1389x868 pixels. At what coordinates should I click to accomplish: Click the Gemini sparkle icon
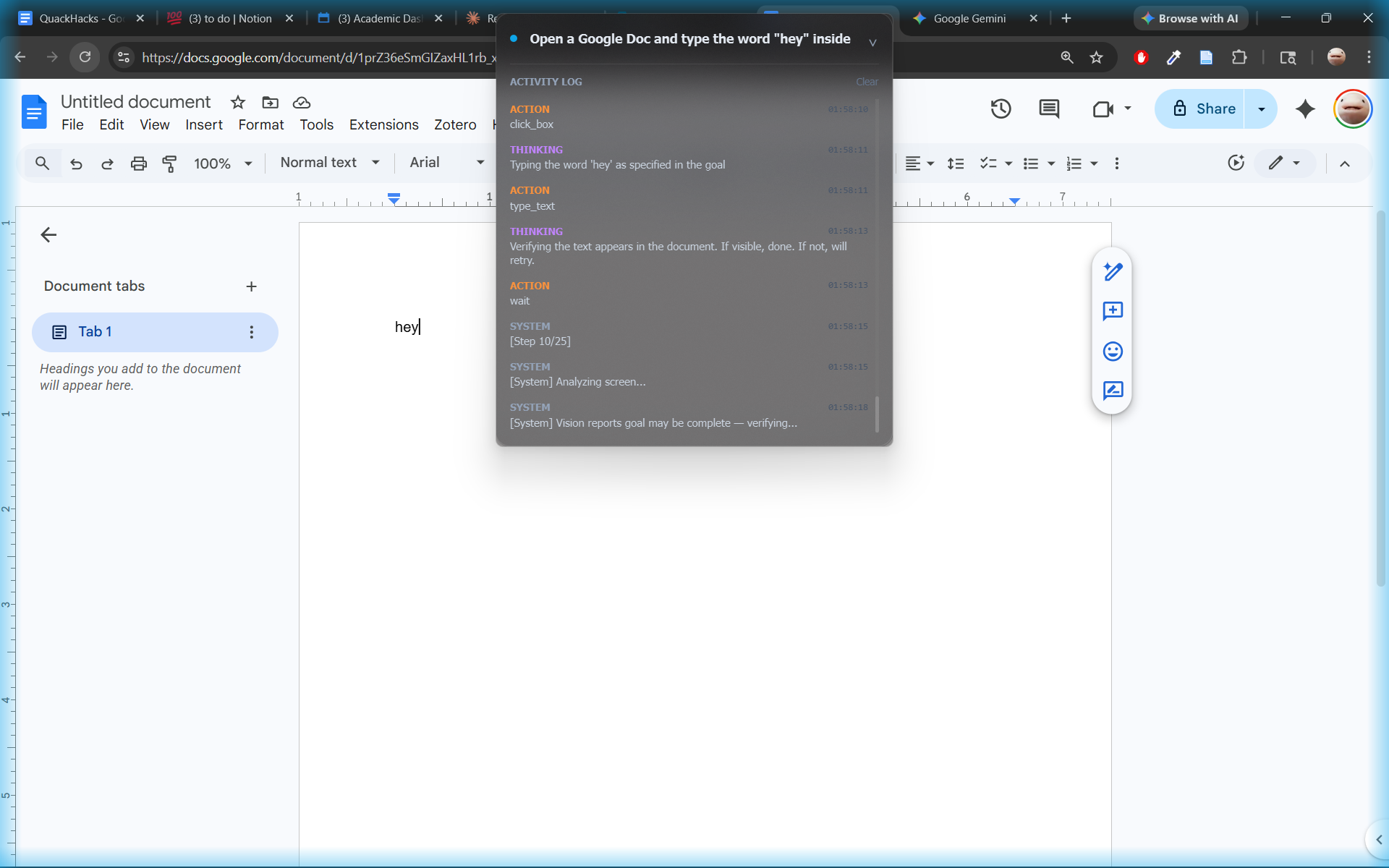[1305, 109]
